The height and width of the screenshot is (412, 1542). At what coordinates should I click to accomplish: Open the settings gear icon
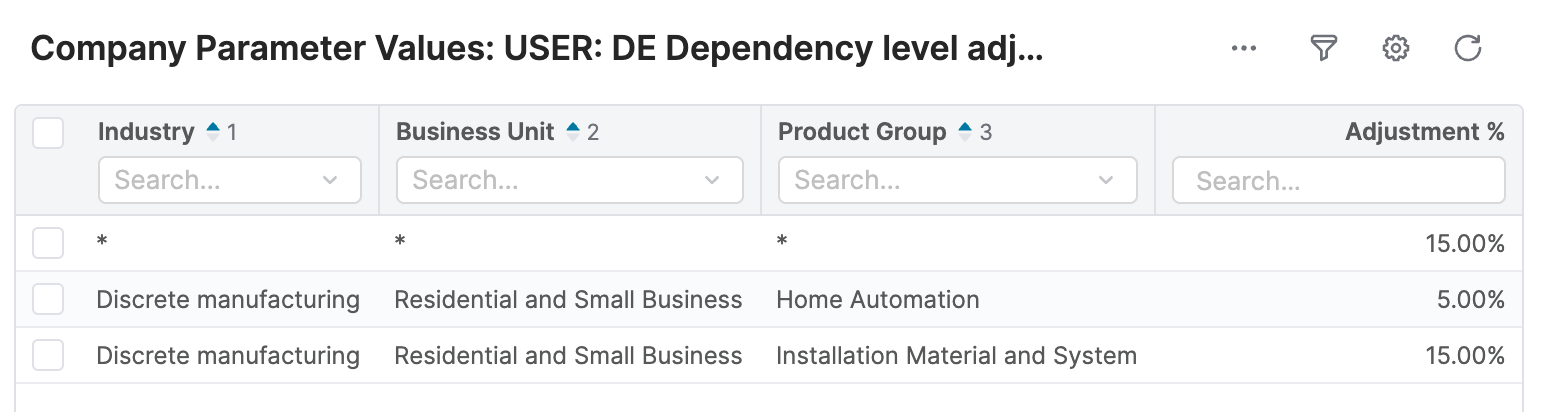tap(1395, 48)
